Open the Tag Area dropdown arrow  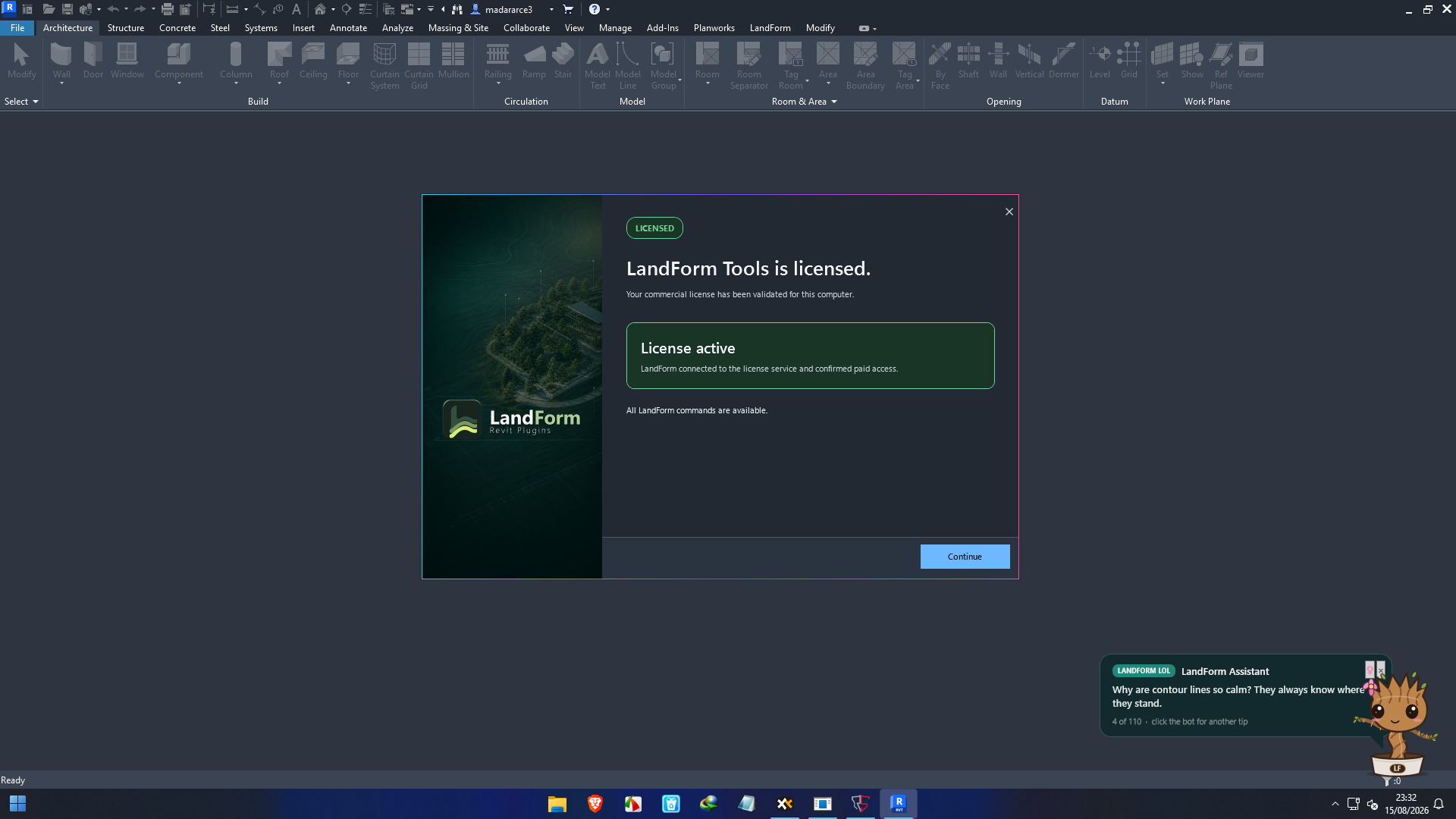click(x=918, y=80)
